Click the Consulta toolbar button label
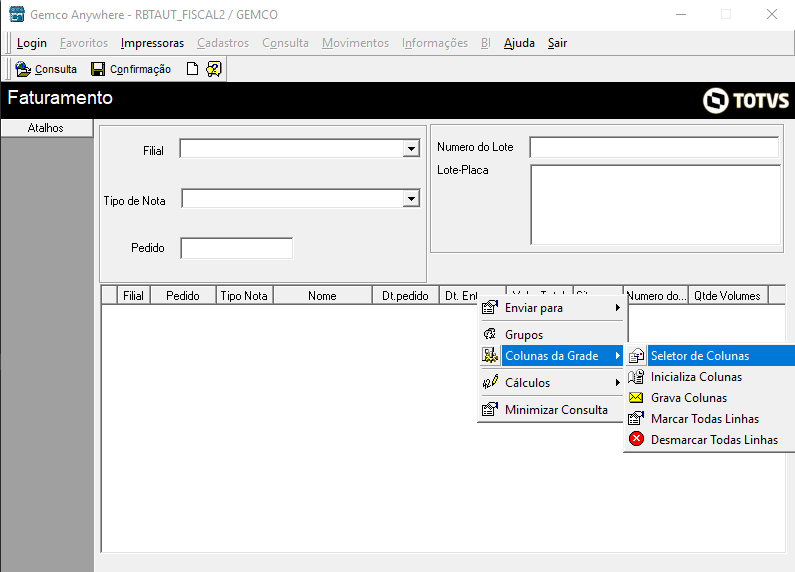Screen dimensions: 795x572 tap(56, 69)
